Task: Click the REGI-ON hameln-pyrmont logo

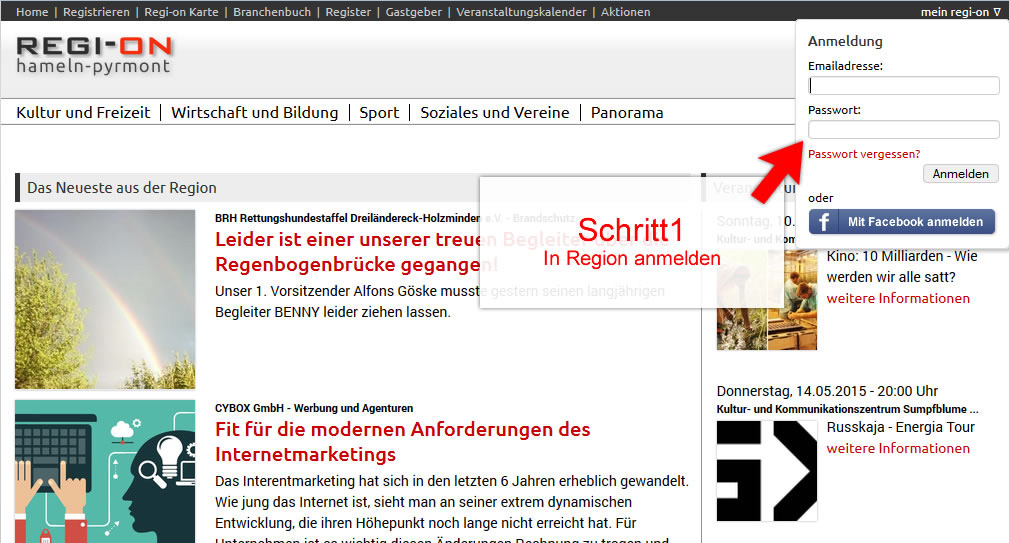Action: (94, 55)
